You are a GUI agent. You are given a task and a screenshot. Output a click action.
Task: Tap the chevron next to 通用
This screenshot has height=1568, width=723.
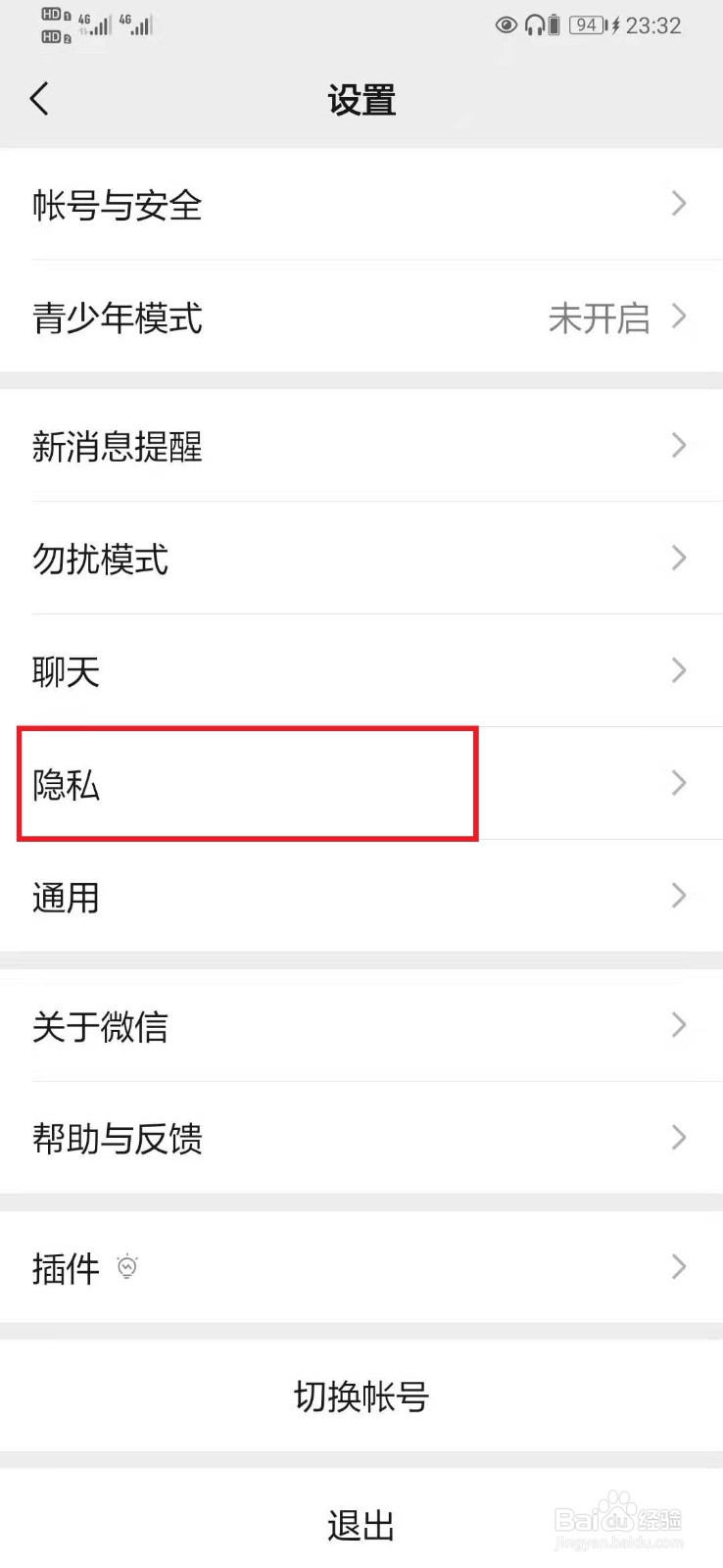click(x=679, y=896)
